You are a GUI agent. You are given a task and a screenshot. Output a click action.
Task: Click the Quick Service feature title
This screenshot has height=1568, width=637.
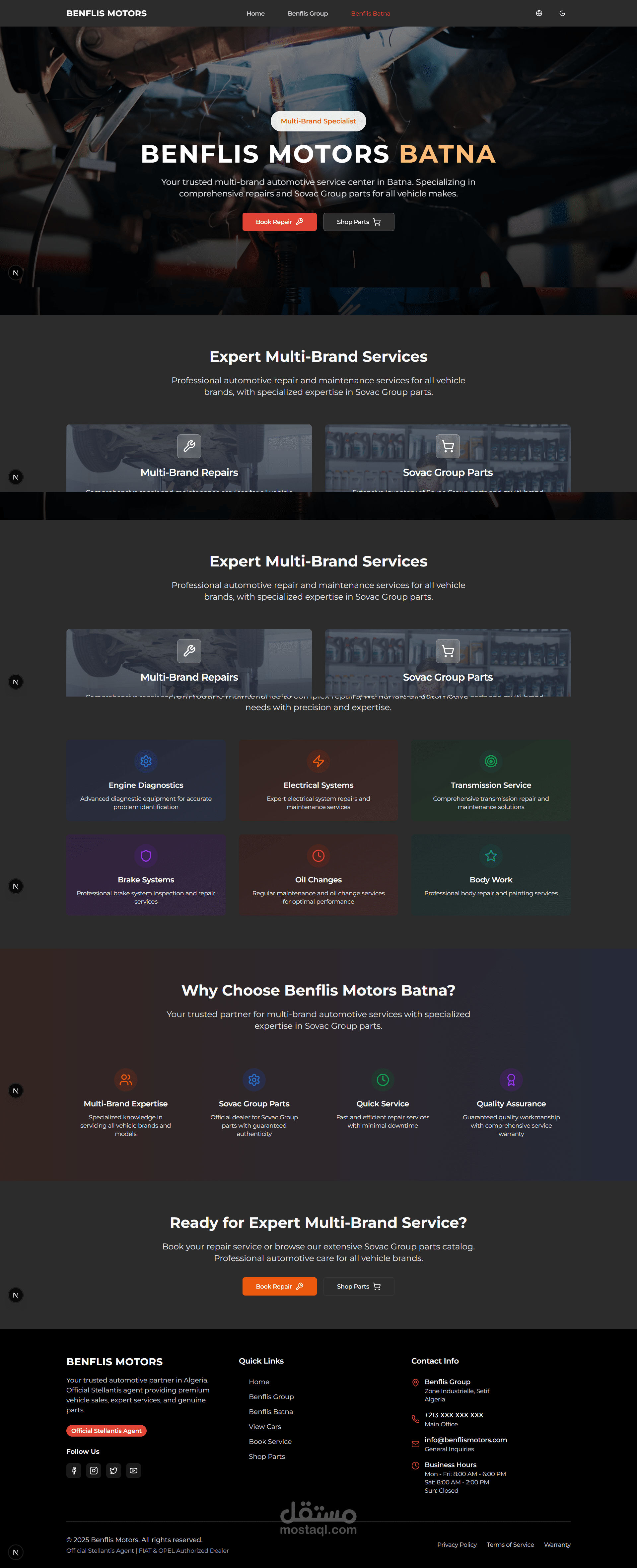point(383,1103)
